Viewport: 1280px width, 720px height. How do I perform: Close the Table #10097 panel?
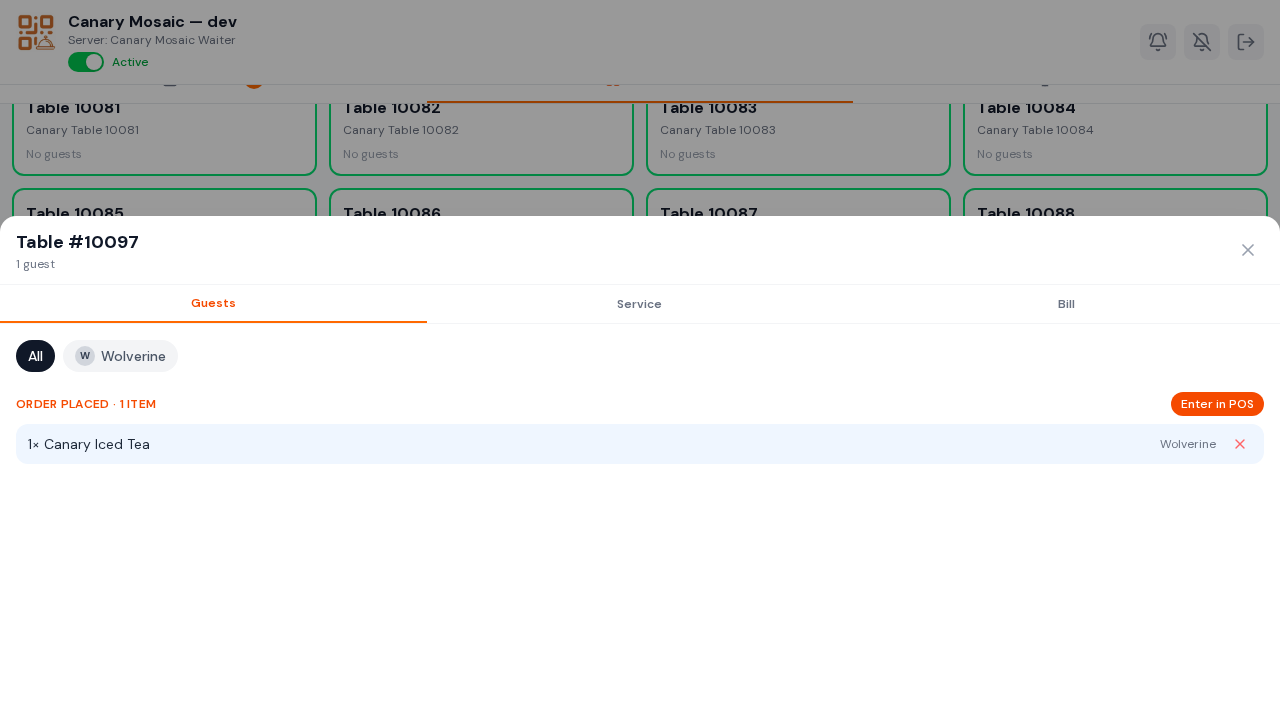1248,250
